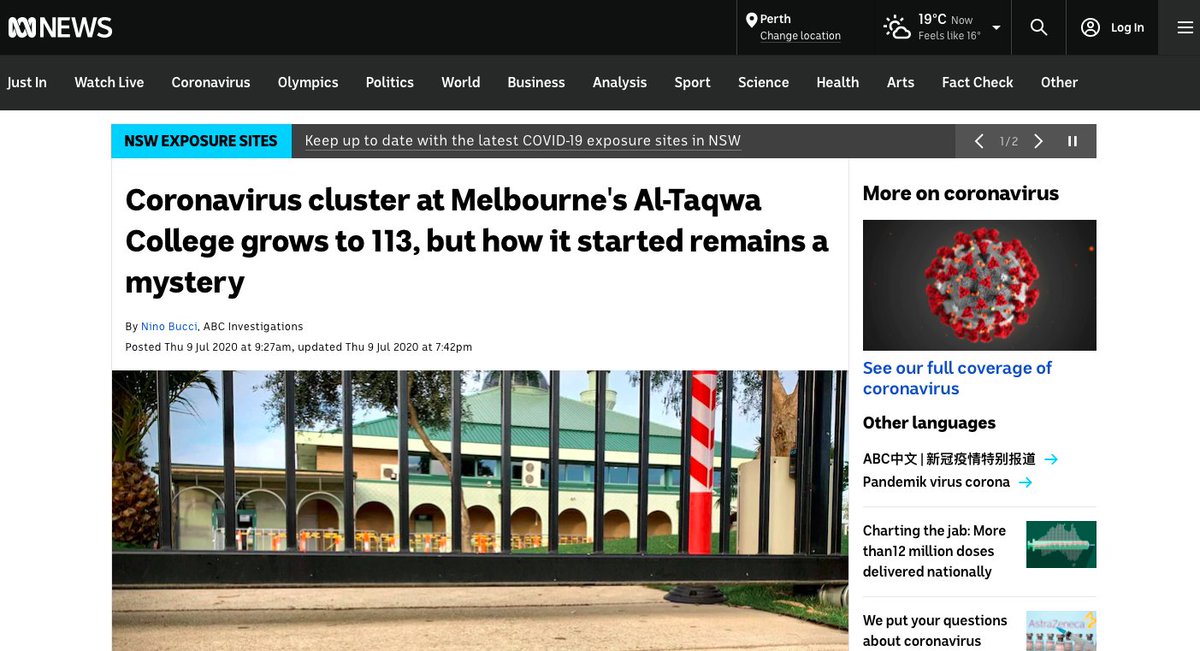This screenshot has height=651, width=1200.
Task: Show the previous ticker item arrow
Action: tap(979, 141)
